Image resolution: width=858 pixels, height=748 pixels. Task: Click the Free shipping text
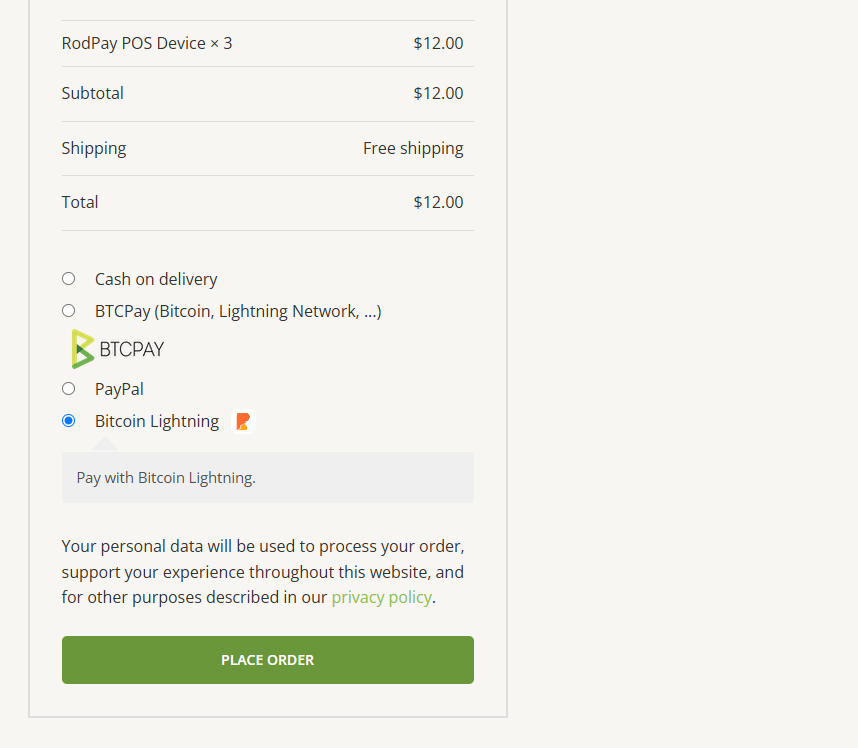413,148
